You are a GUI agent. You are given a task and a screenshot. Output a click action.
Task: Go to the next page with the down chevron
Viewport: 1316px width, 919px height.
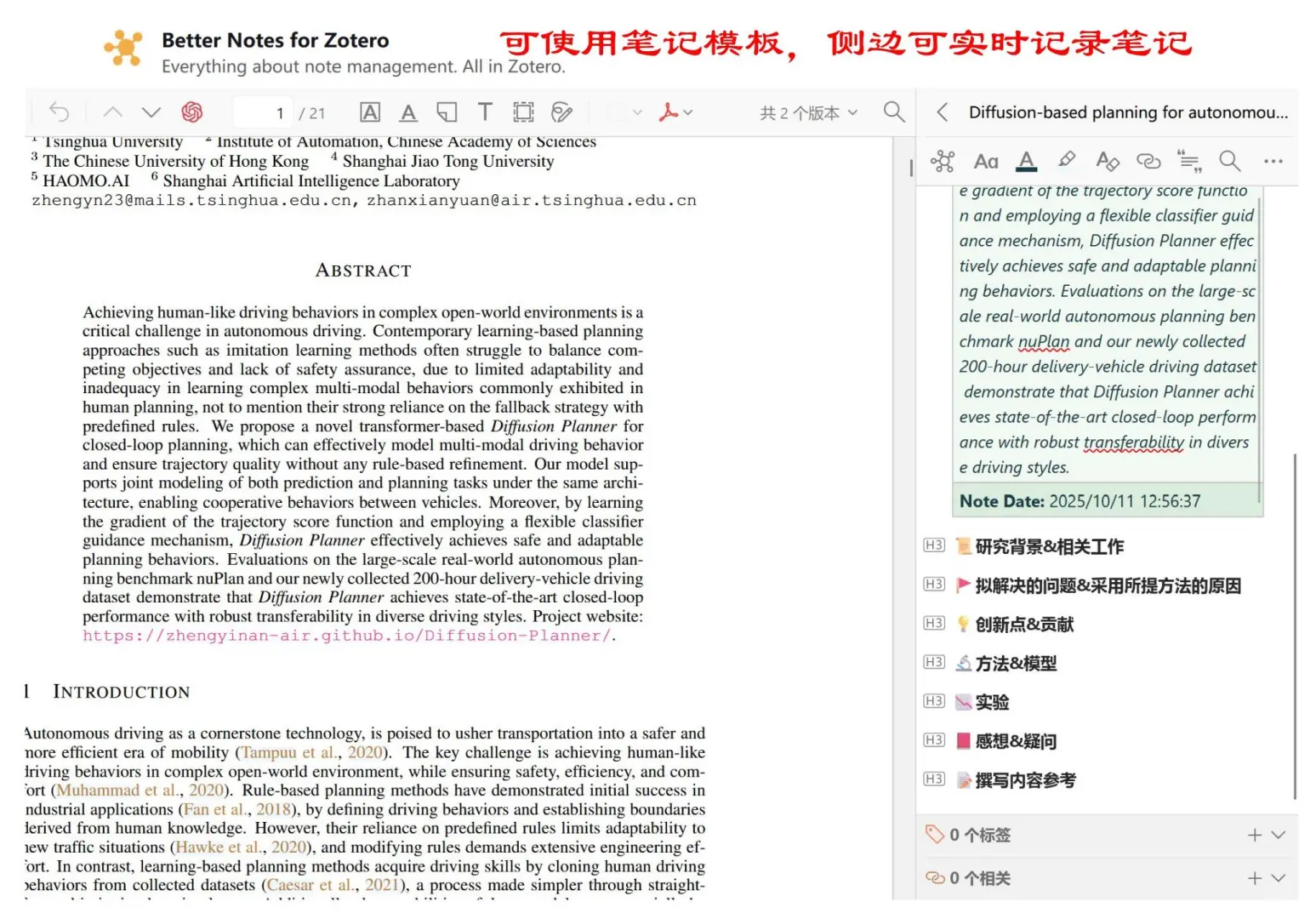pos(151,112)
